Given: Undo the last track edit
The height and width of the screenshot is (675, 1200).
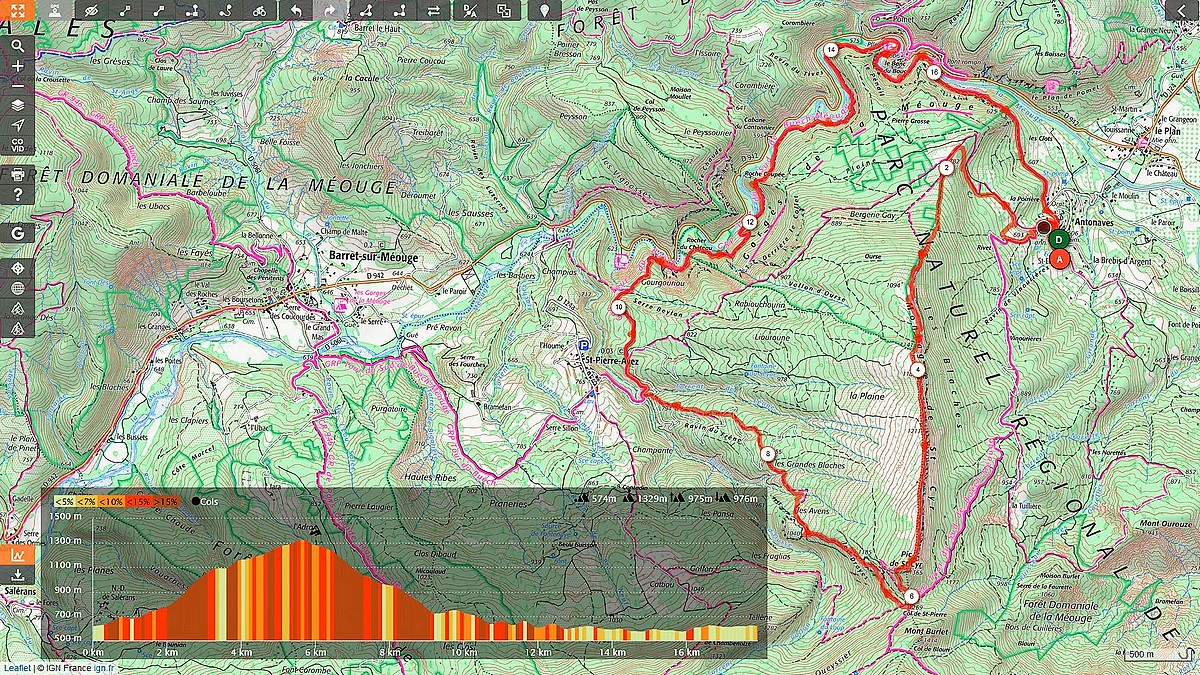Looking at the screenshot, I should 295,11.
